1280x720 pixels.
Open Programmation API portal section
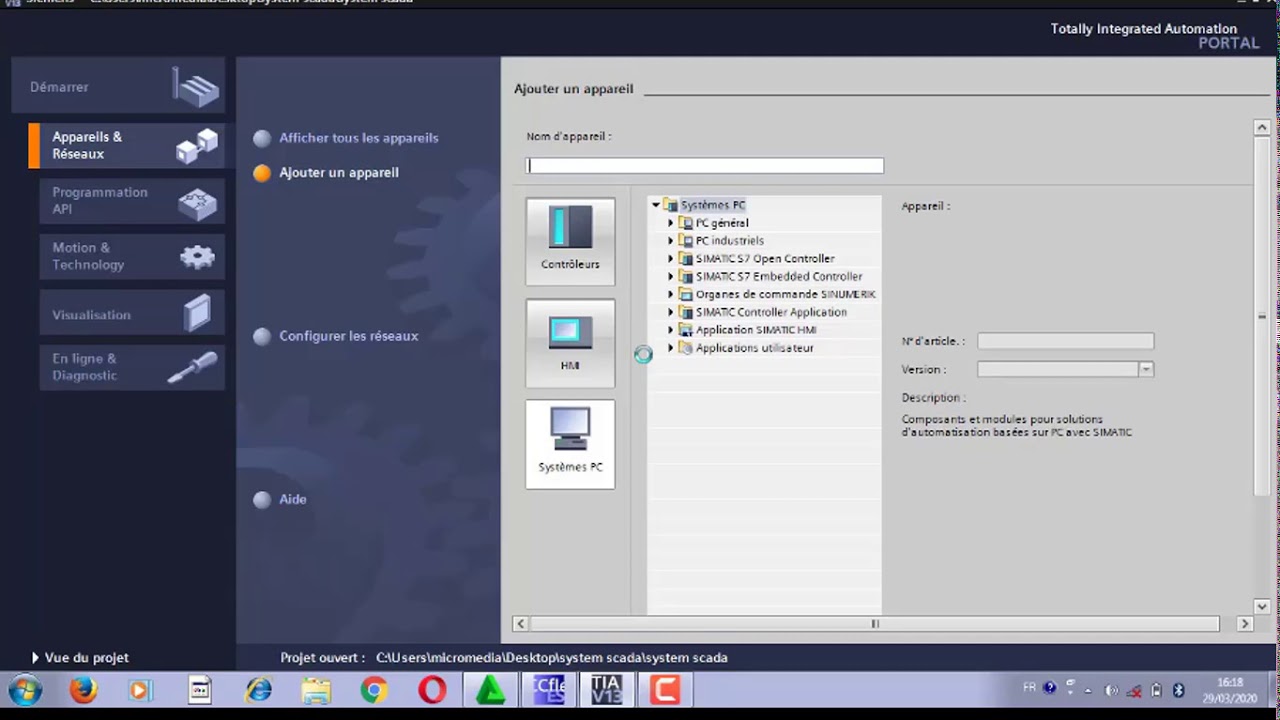pyautogui.click(x=133, y=201)
